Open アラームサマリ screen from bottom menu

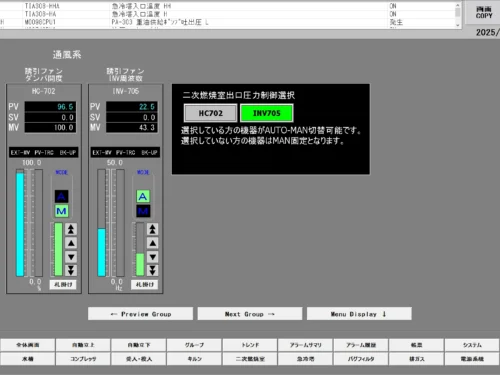(x=305, y=345)
